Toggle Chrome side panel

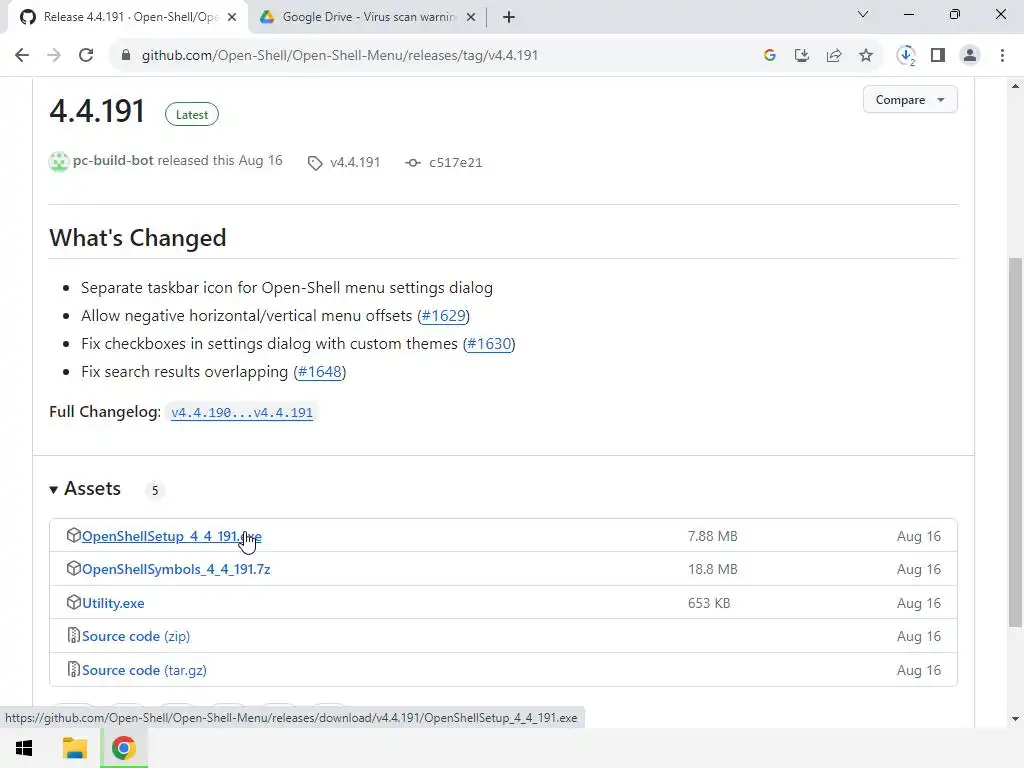tap(938, 56)
